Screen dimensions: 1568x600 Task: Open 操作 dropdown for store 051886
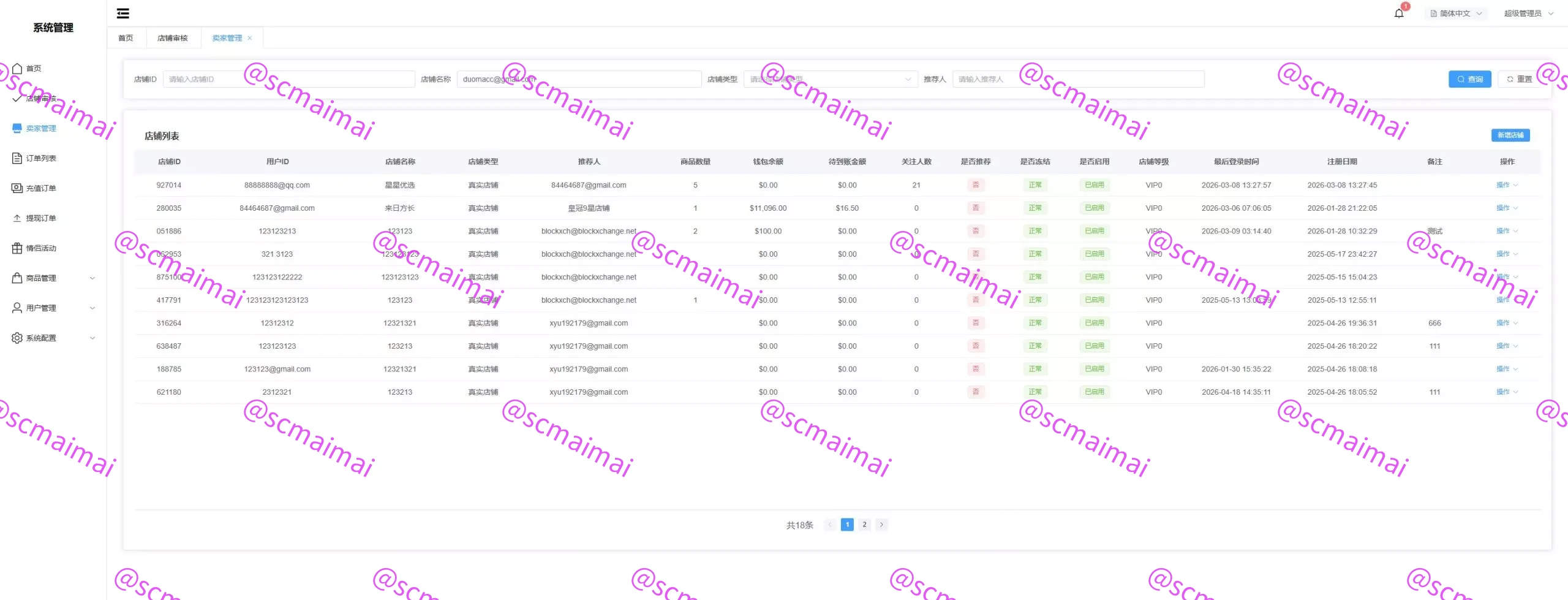pos(1507,231)
